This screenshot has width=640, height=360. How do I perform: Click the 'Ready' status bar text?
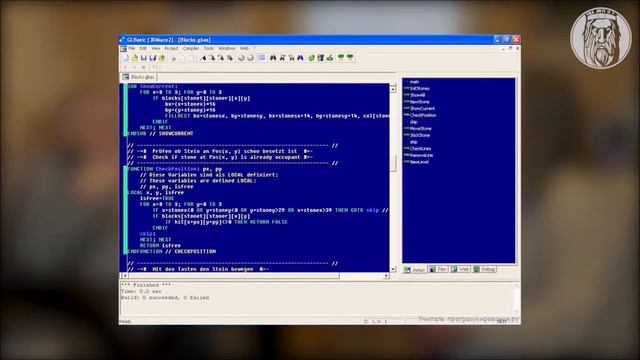pos(125,322)
